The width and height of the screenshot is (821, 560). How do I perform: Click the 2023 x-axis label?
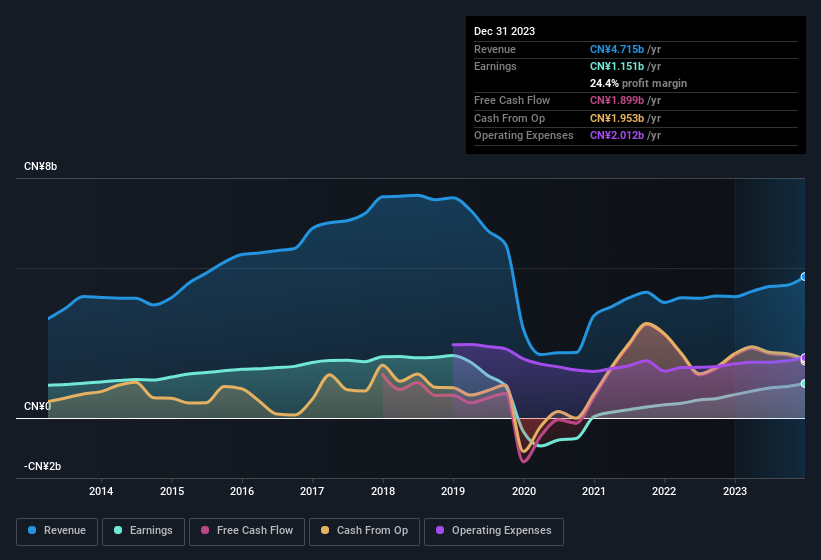[x=735, y=491]
